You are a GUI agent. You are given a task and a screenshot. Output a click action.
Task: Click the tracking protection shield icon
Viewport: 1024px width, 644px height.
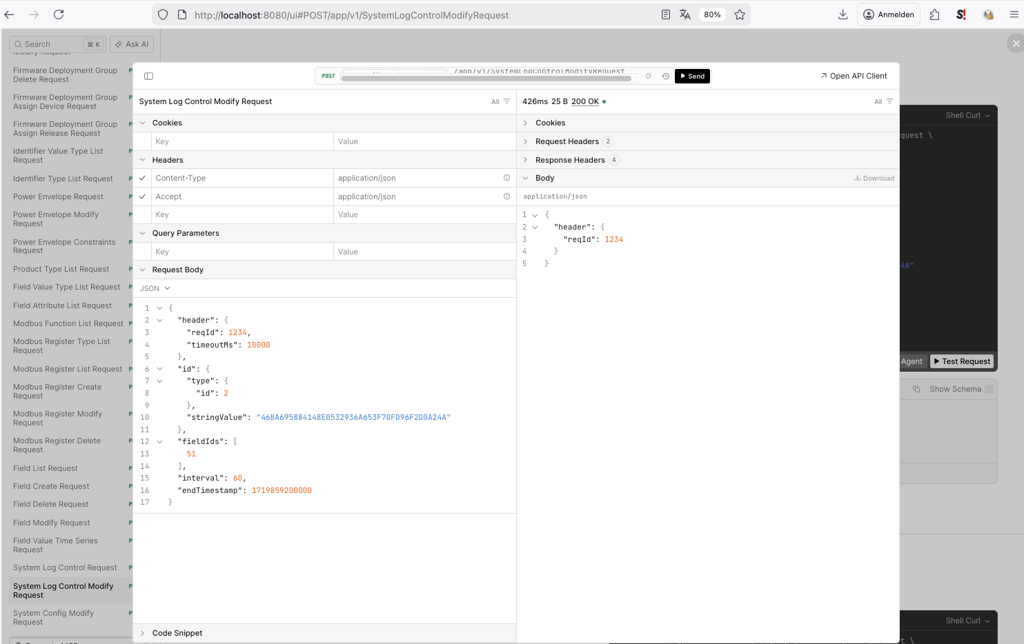pyautogui.click(x=163, y=14)
